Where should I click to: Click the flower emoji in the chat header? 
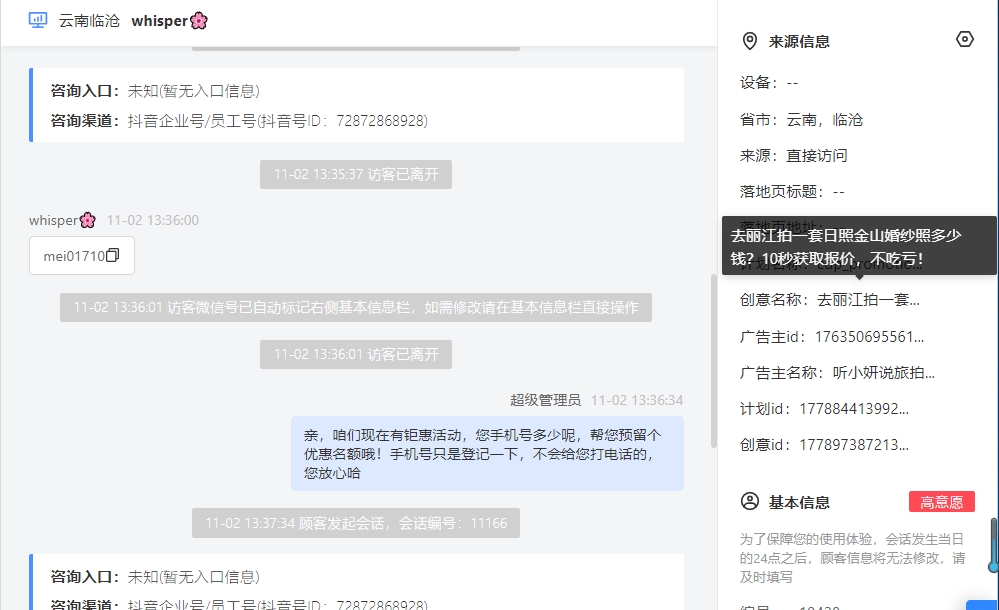(199, 20)
